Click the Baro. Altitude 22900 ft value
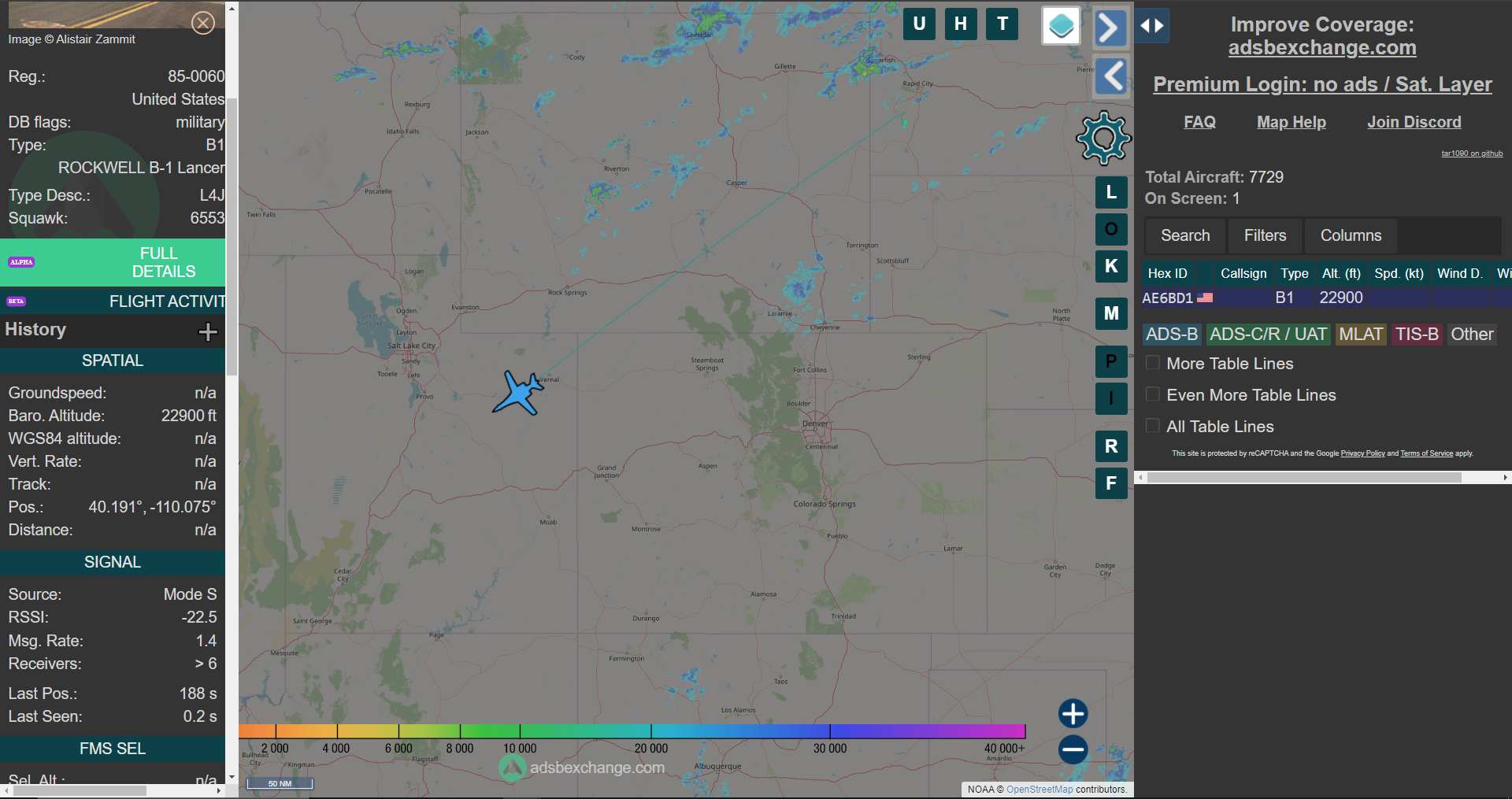The width and height of the screenshot is (1512, 799). coord(189,416)
